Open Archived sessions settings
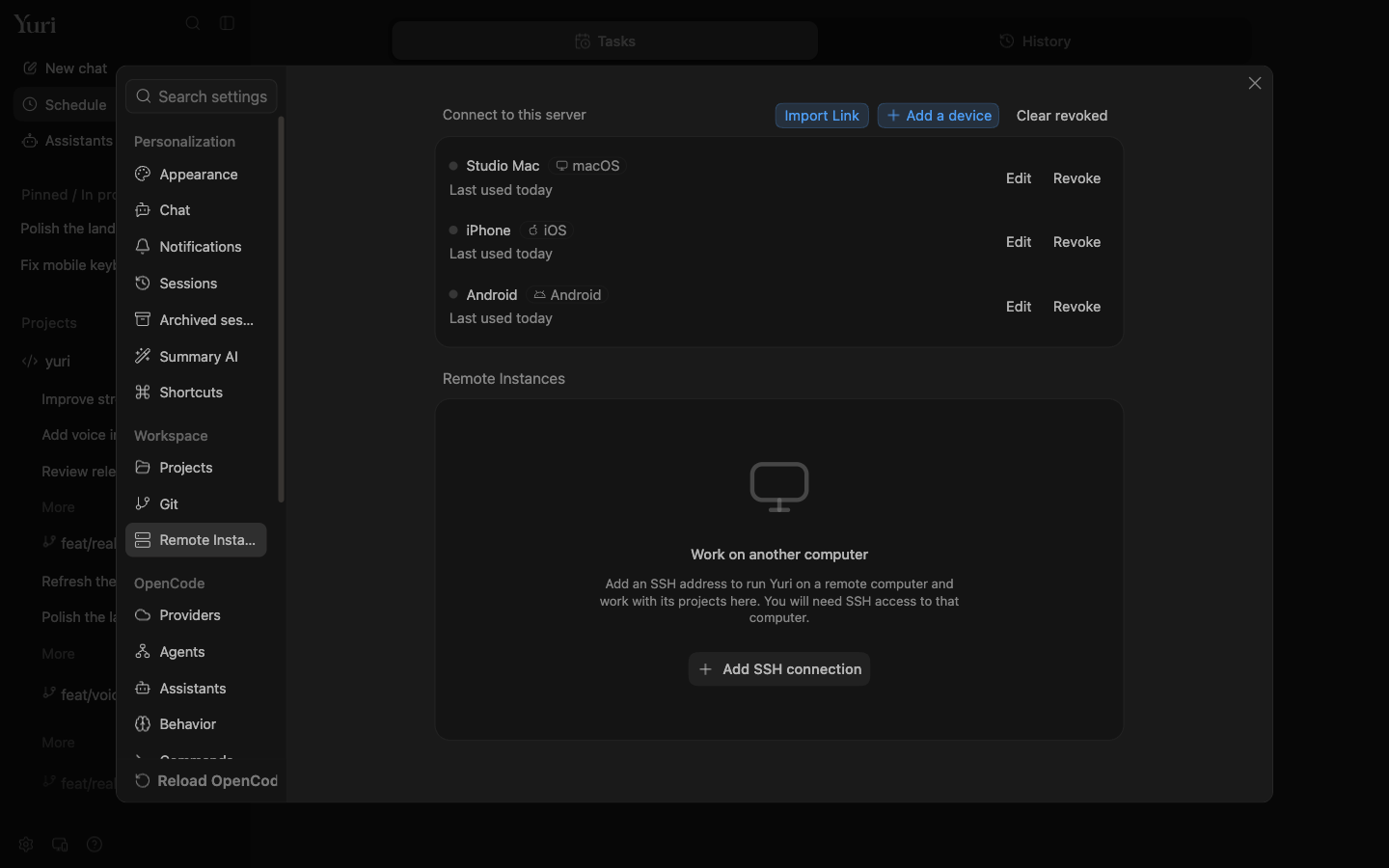Viewport: 1389px width, 868px height. click(x=196, y=320)
